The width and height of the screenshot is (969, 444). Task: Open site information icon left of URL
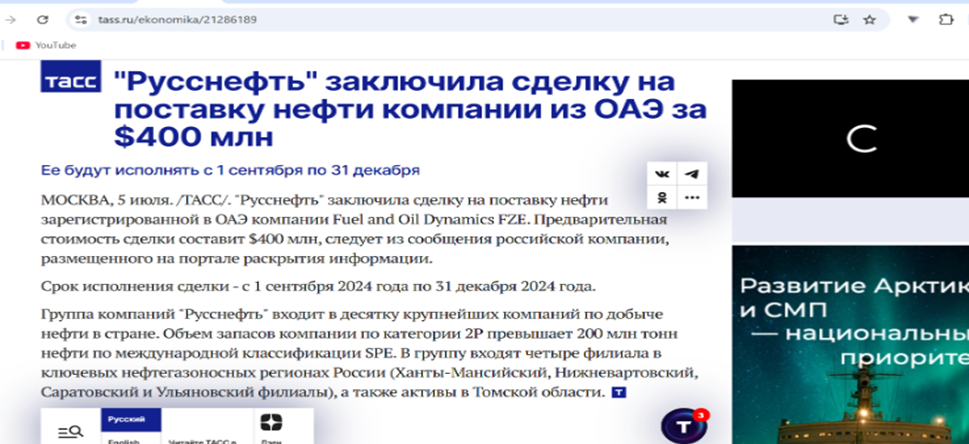[x=82, y=19]
